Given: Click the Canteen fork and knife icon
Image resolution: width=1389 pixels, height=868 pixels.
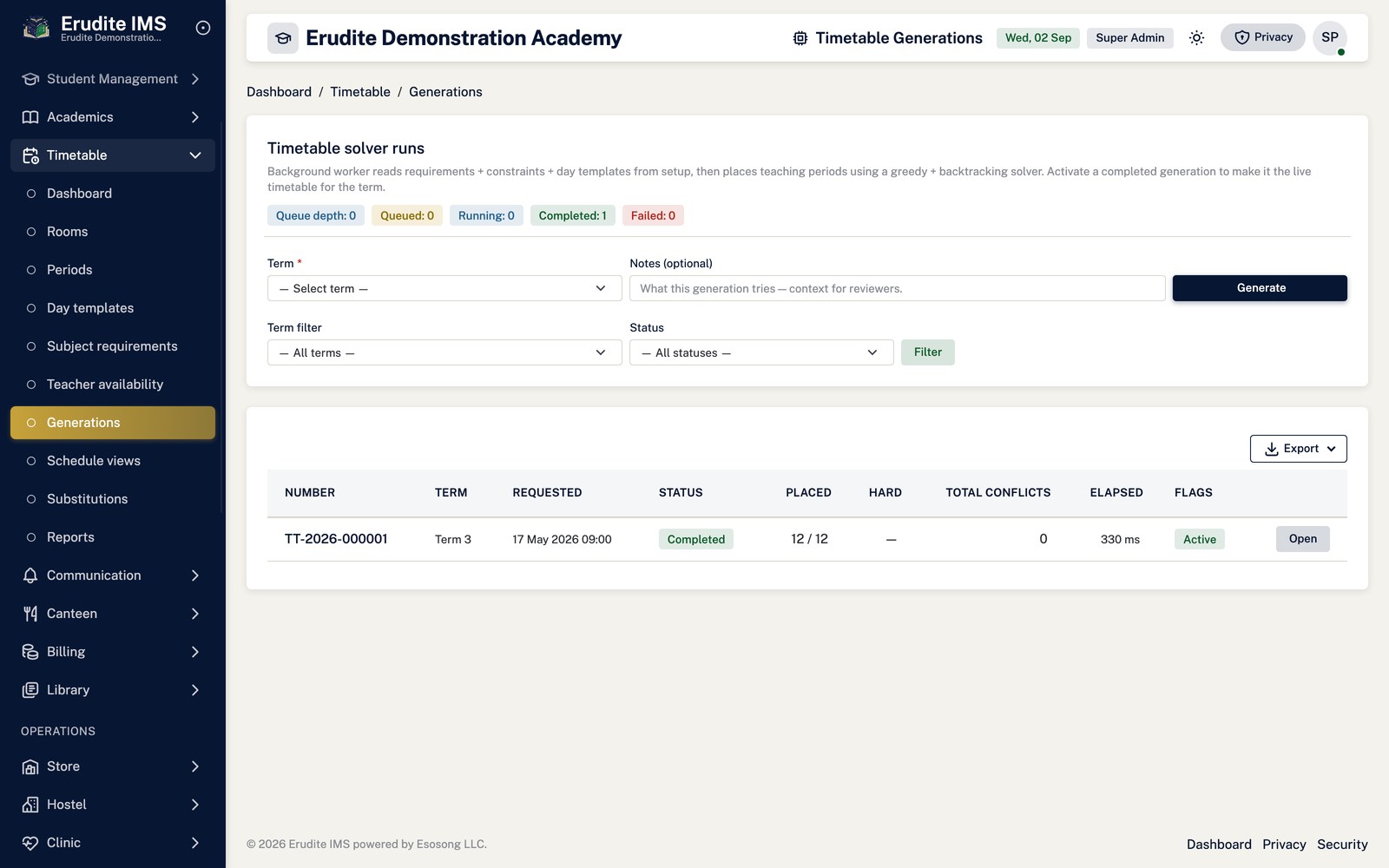Looking at the screenshot, I should pos(30,614).
